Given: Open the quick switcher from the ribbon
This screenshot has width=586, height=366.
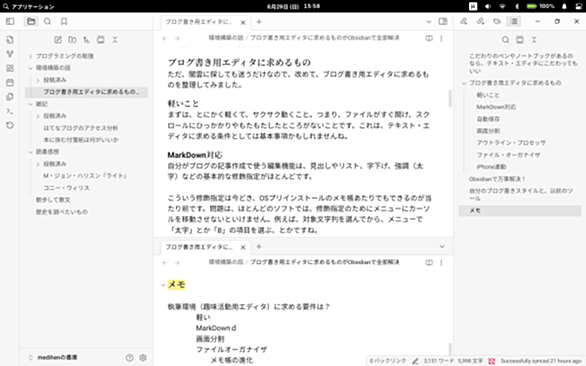Looking at the screenshot, I should 10,40.
